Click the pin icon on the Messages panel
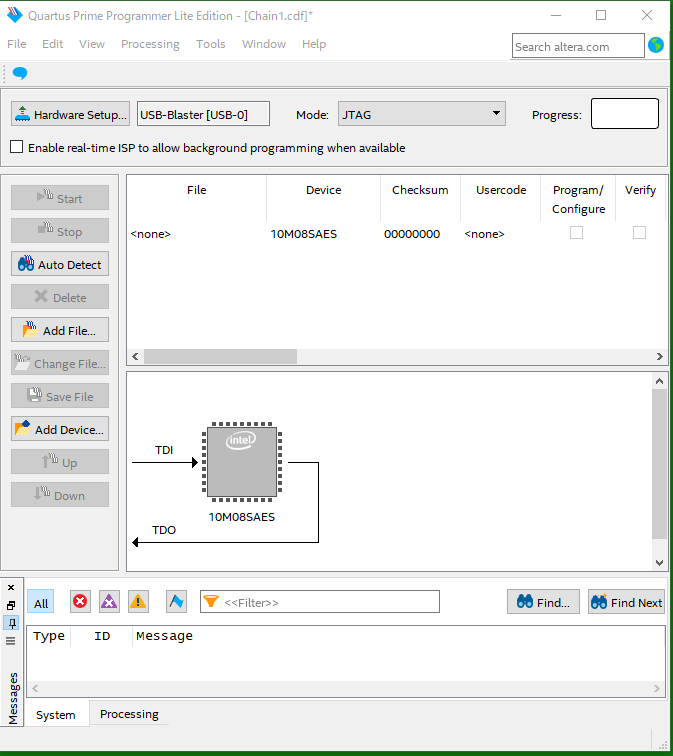Image resolution: width=673 pixels, height=756 pixels. click(x=12, y=623)
